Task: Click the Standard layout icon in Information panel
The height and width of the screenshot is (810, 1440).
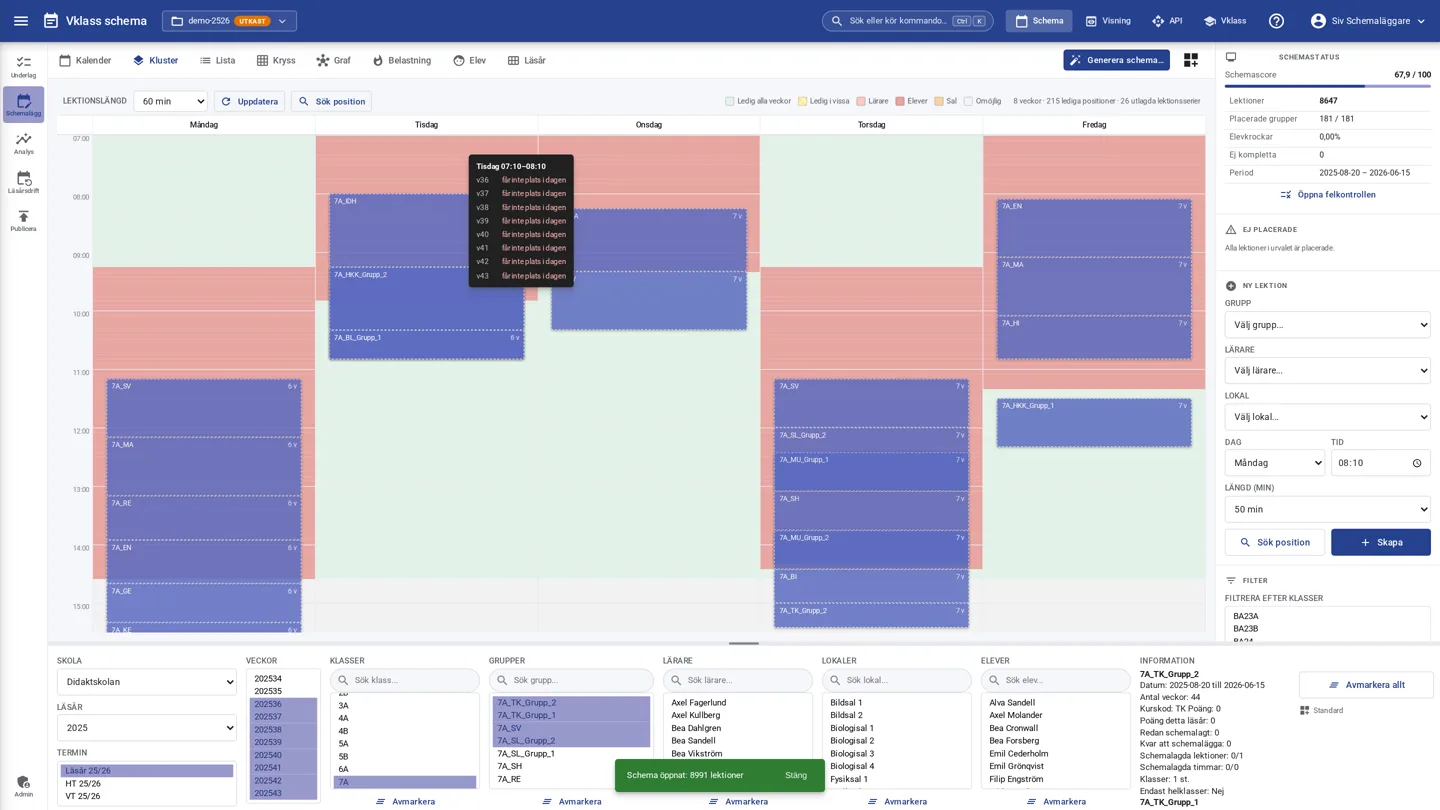Action: click(x=1304, y=711)
